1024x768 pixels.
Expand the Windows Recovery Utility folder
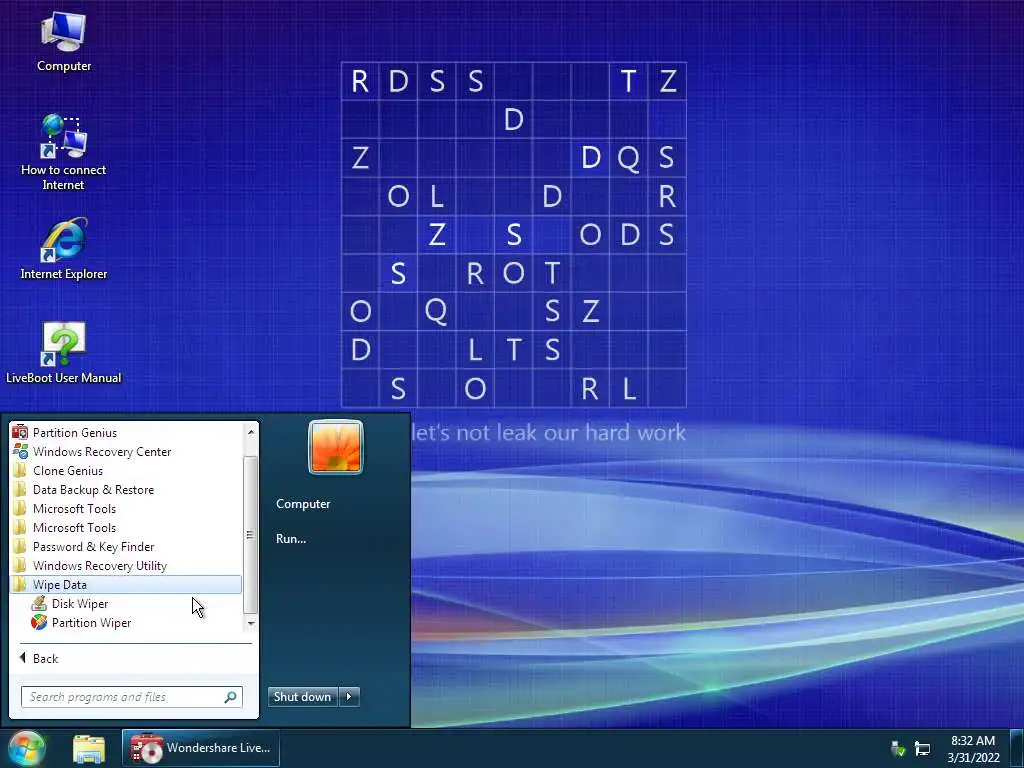coord(126,566)
